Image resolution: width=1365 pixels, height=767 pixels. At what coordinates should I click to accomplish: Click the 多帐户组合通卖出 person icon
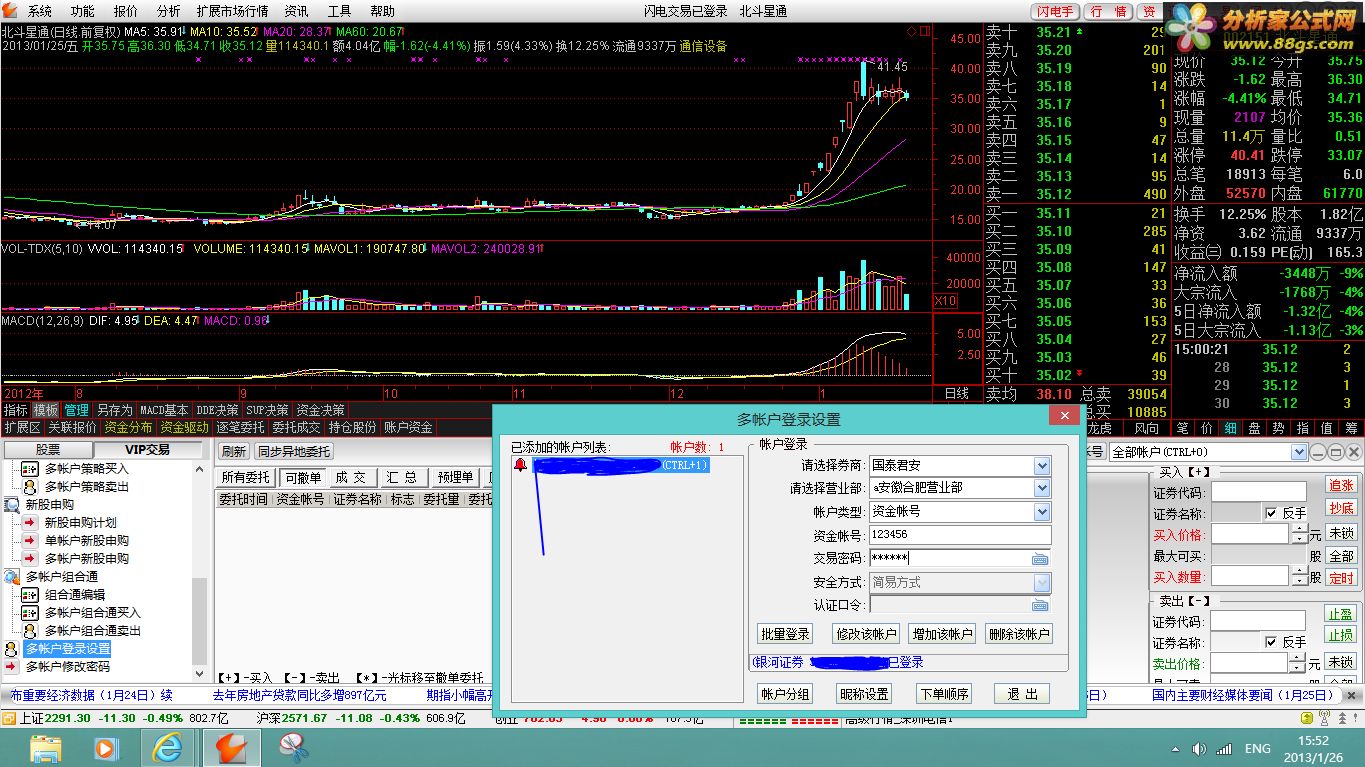click(30, 630)
